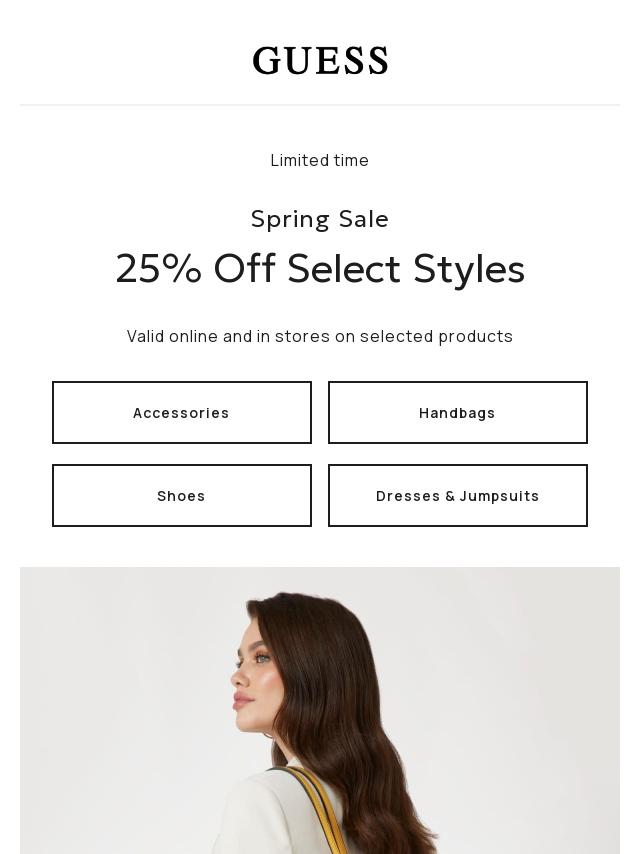Click the GUESS logo at the top
Viewport: 640px width, 854px height.
[x=320, y=61]
